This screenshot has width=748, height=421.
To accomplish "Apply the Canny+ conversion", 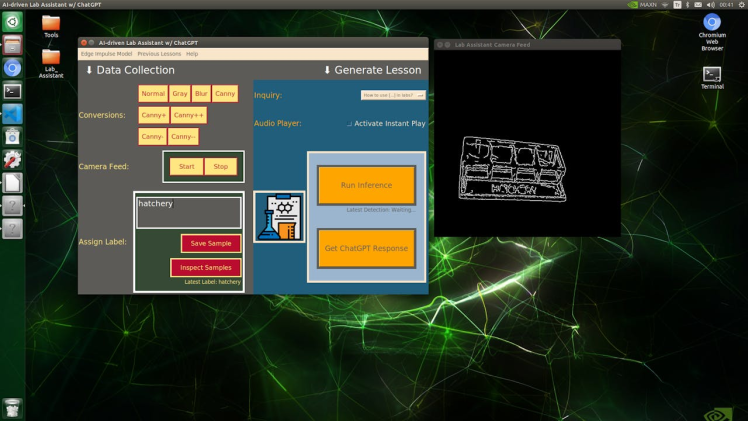I will coord(154,115).
